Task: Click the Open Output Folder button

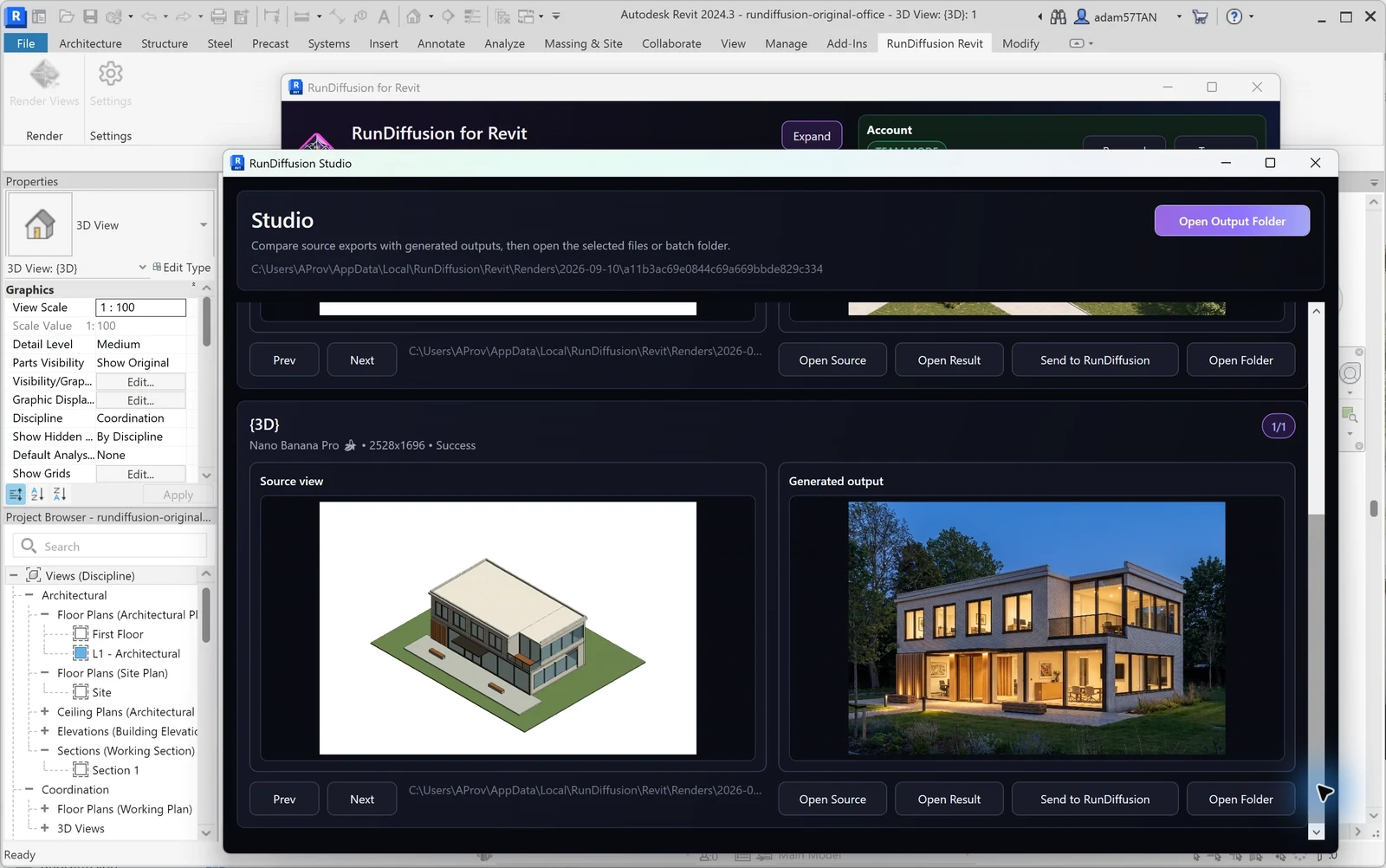Action: [1232, 221]
